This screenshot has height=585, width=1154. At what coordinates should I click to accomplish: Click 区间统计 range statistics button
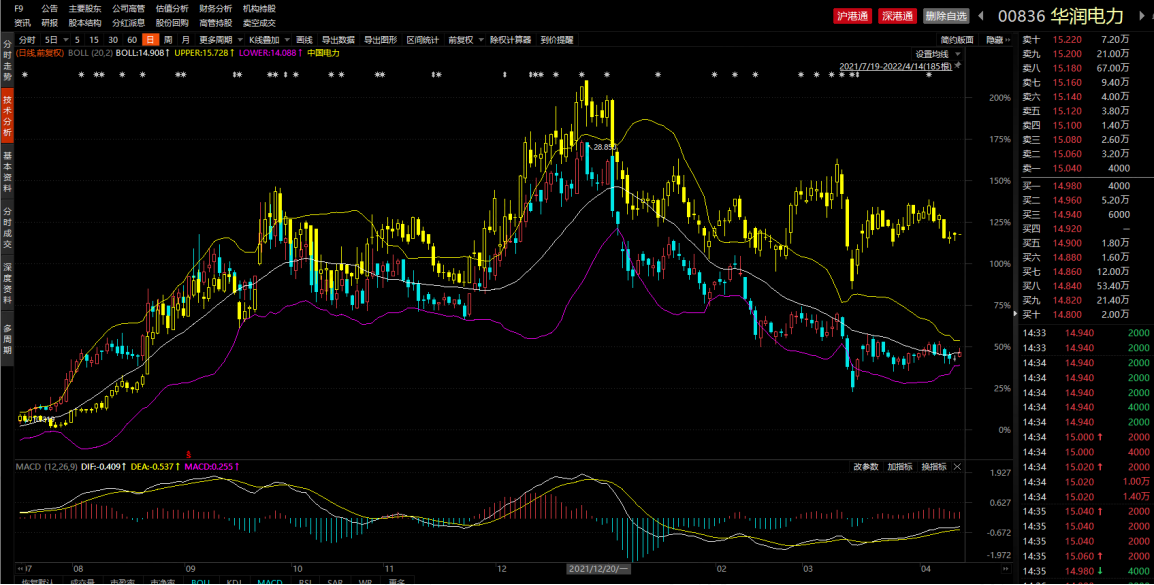[x=422, y=40]
